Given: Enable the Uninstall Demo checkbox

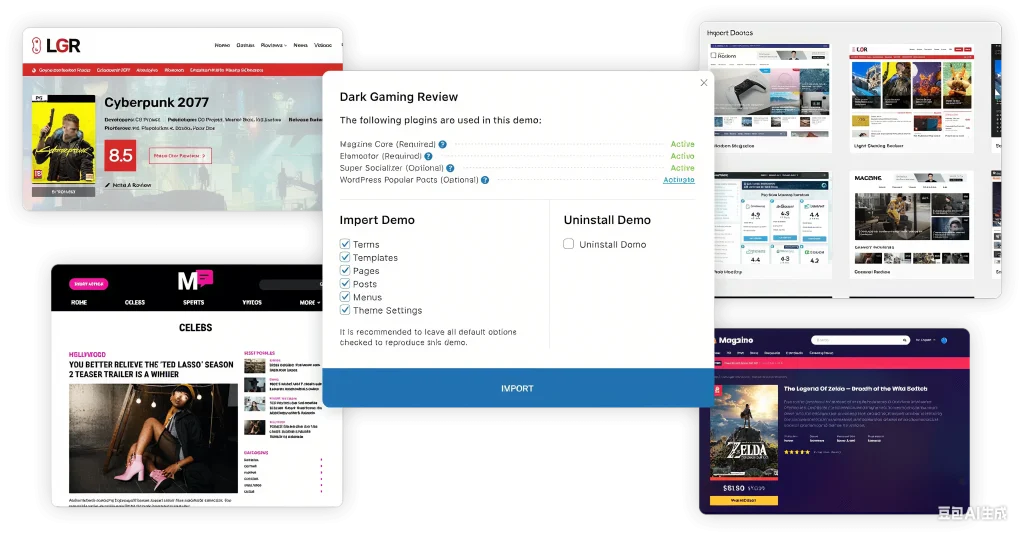Looking at the screenshot, I should pos(568,244).
